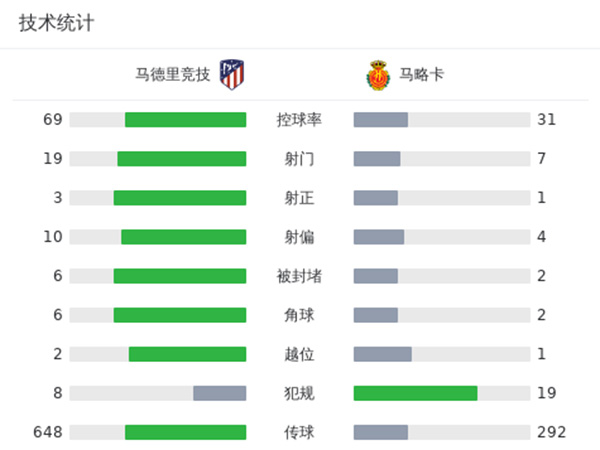Click Mallorca's gray 射偏 bar

(x=379, y=237)
